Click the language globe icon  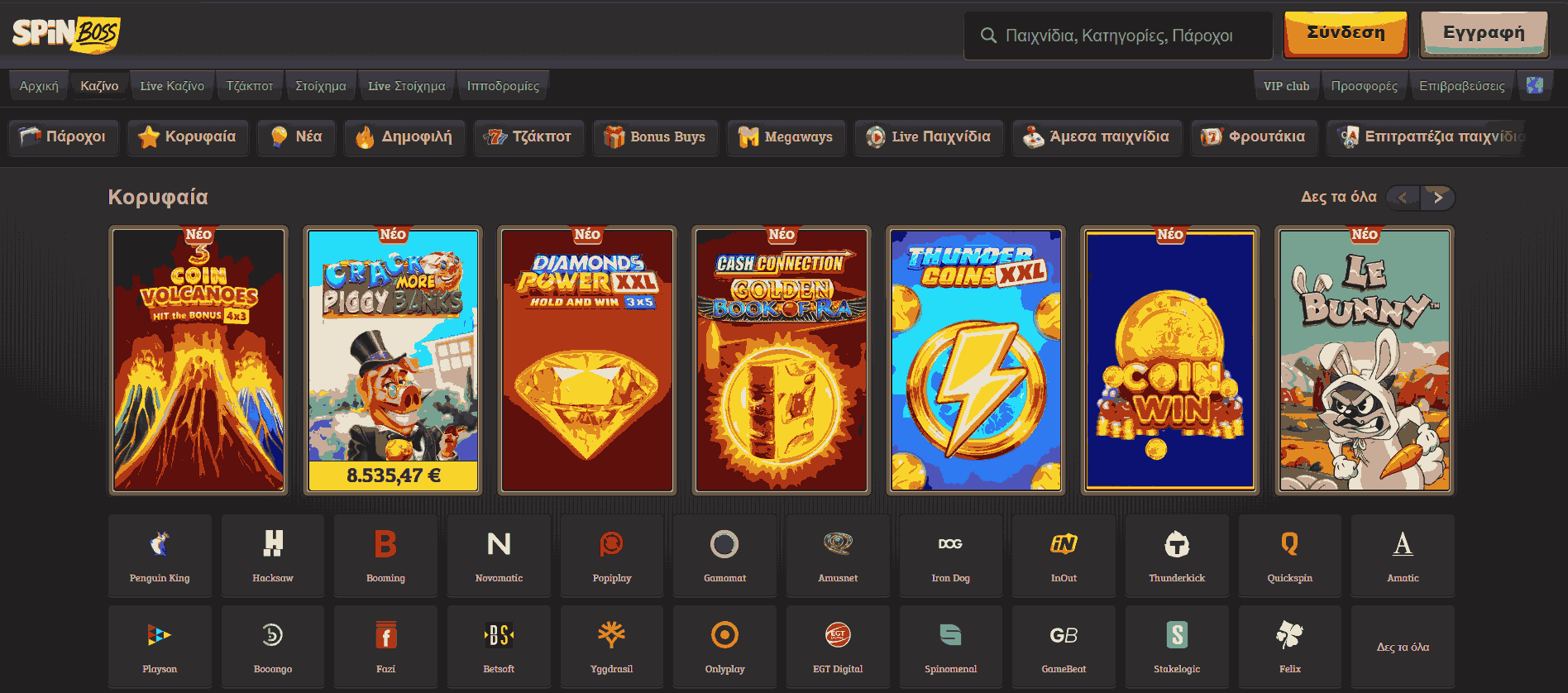[1535, 85]
